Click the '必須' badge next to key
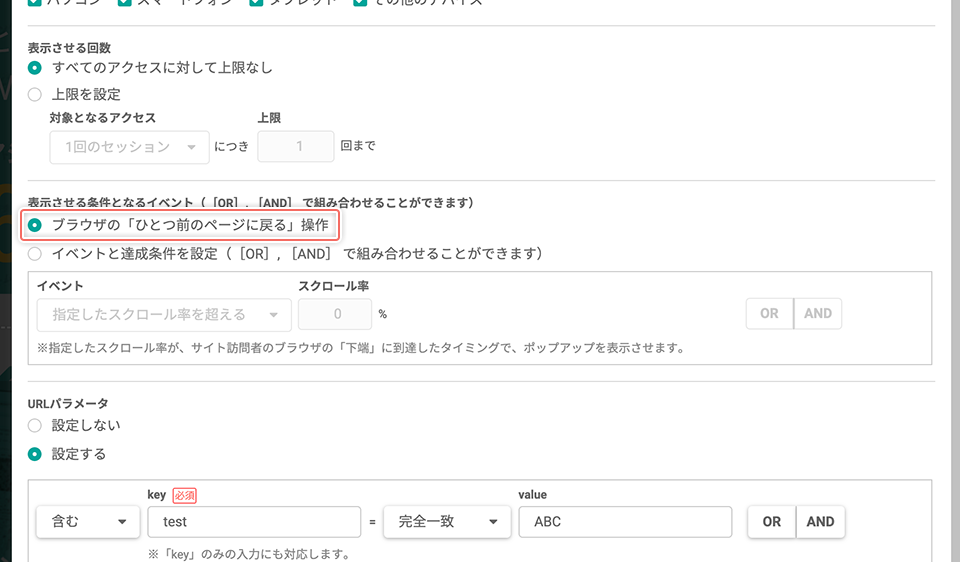960x562 pixels. coord(184,495)
